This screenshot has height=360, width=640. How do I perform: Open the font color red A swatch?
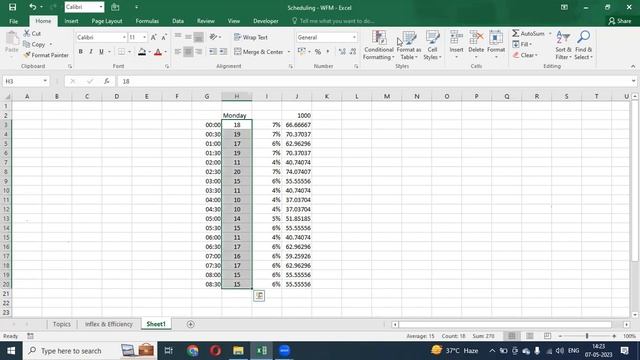pyautogui.click(x=158, y=52)
